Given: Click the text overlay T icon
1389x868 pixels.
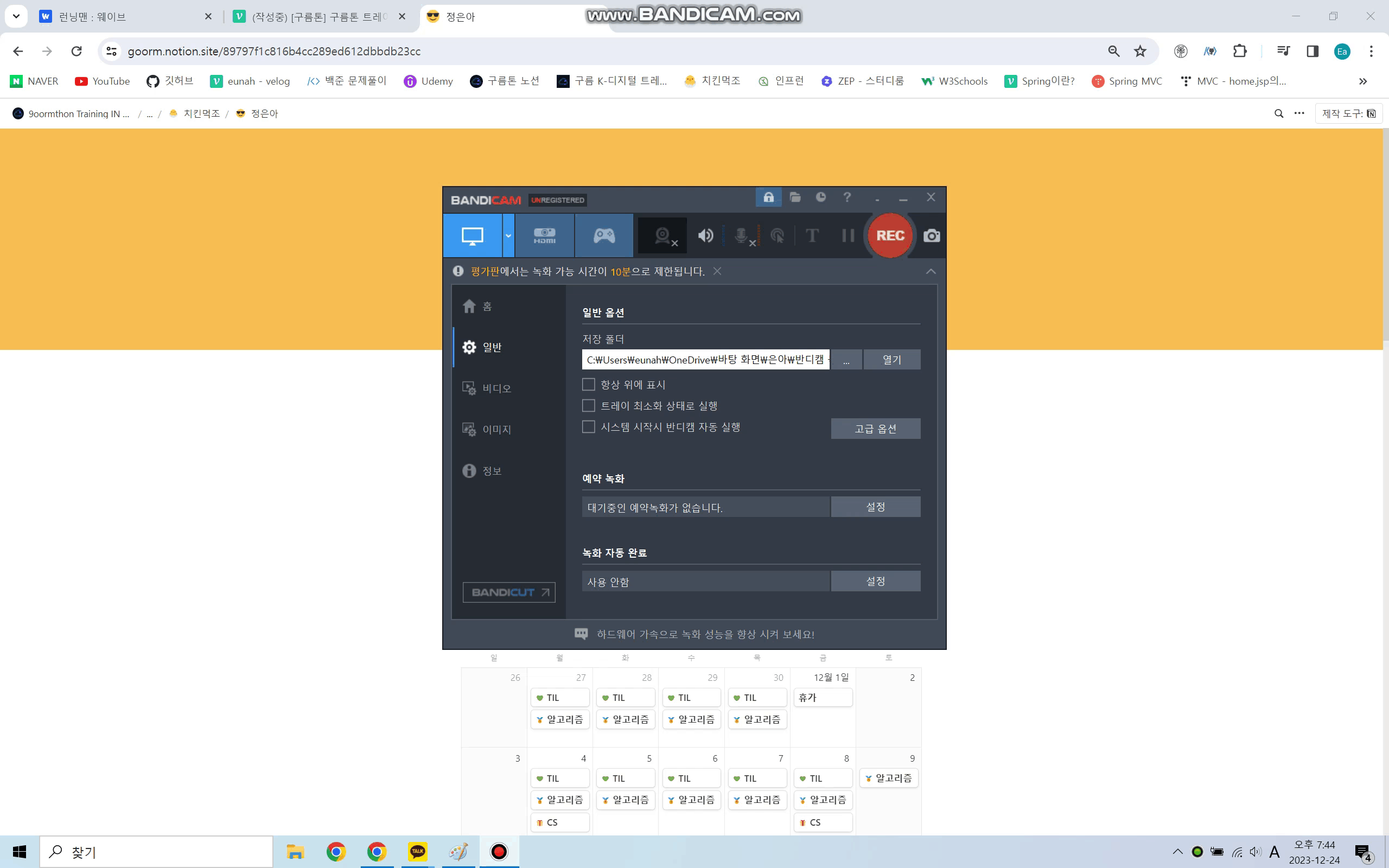Looking at the screenshot, I should [x=812, y=235].
